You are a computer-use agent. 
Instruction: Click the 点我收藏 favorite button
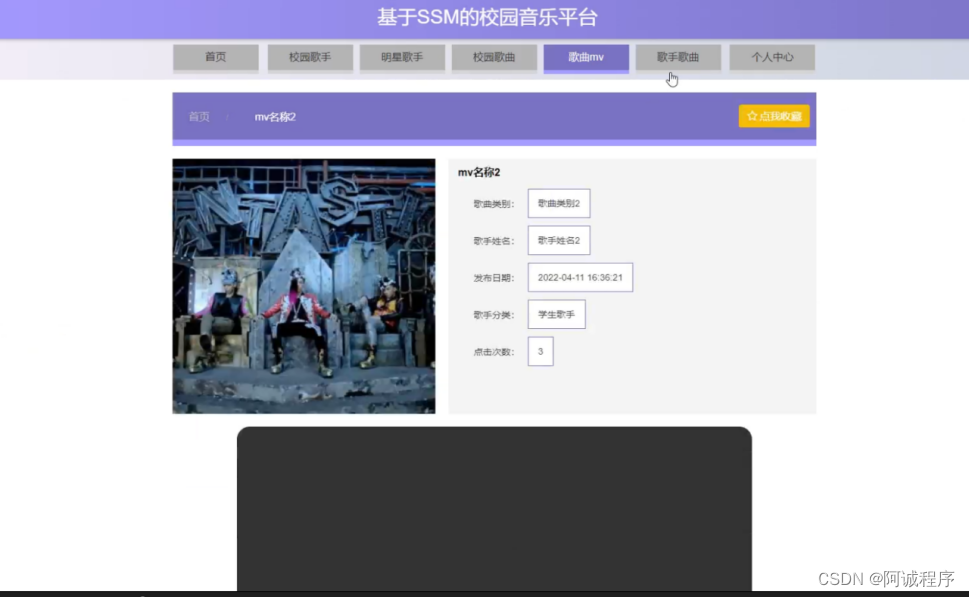tap(775, 116)
